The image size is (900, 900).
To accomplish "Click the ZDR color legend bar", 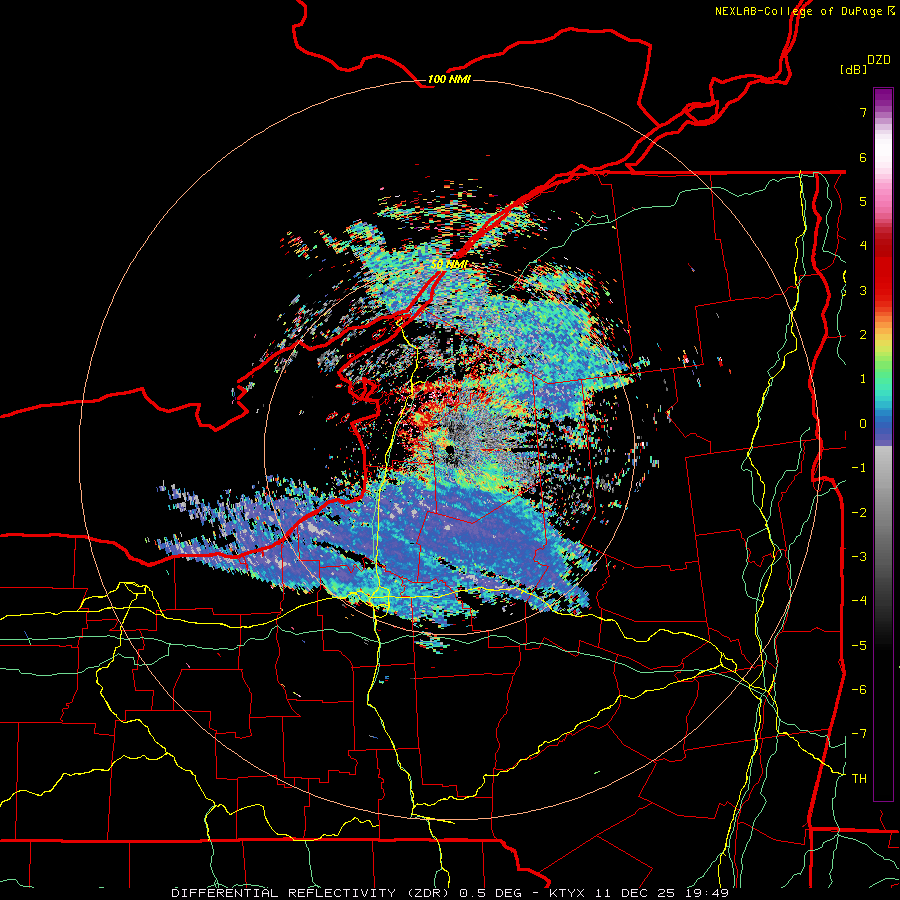I will pyautogui.click(x=883, y=444).
